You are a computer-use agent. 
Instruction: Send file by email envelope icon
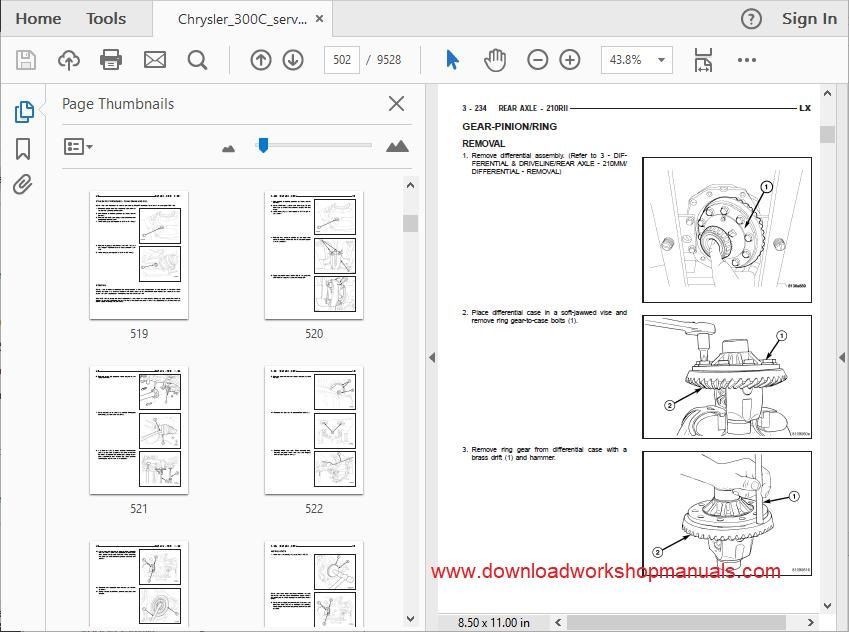(x=155, y=60)
